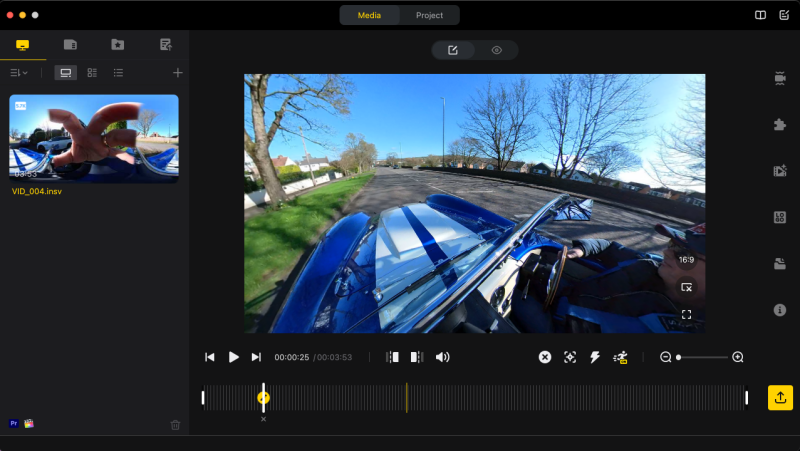The image size is (800, 451).
Task: Expand the sort options dropdown
Action: click(x=19, y=73)
